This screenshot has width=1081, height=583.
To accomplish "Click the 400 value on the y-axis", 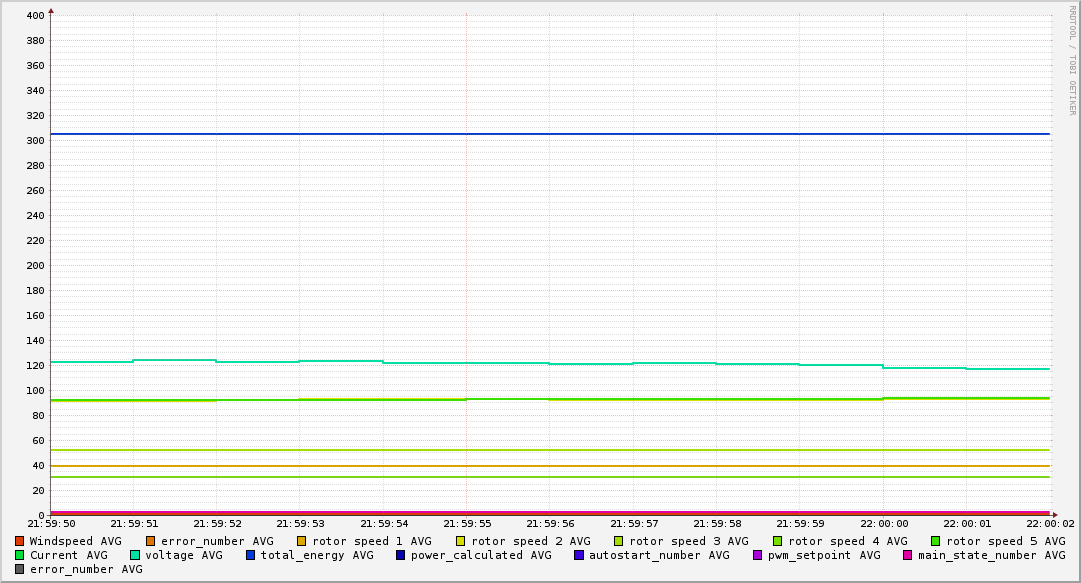I will click(x=34, y=16).
